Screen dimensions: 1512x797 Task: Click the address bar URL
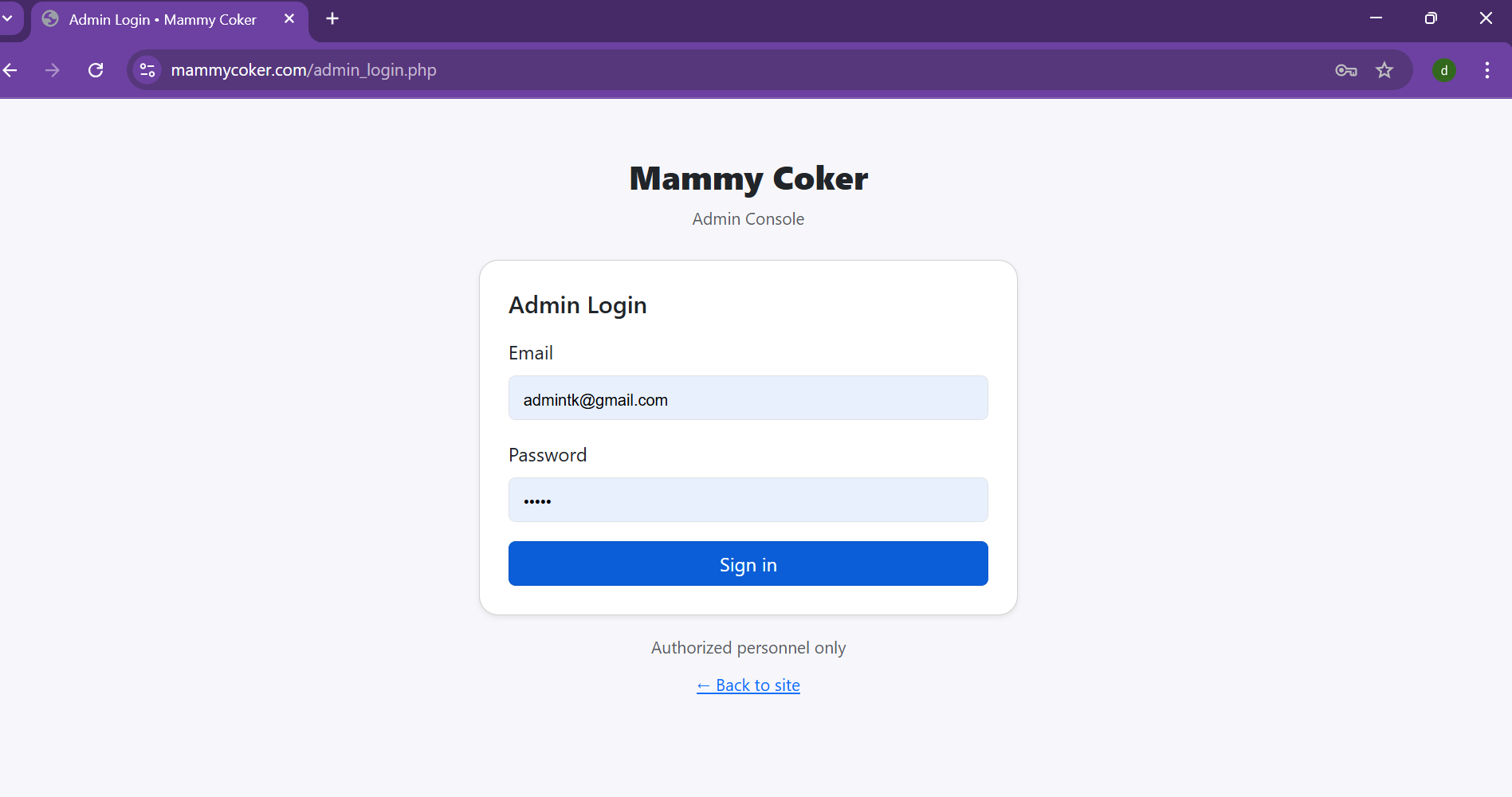coord(304,70)
